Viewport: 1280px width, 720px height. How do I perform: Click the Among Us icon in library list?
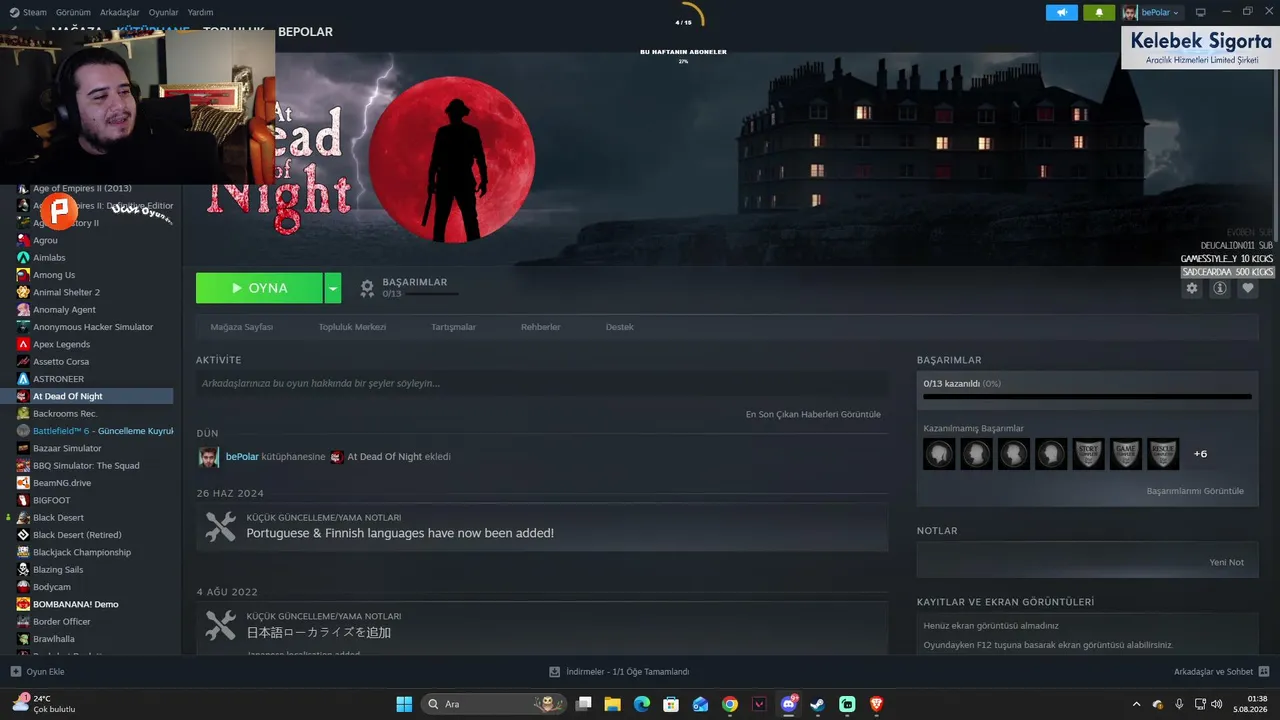pos(23,275)
